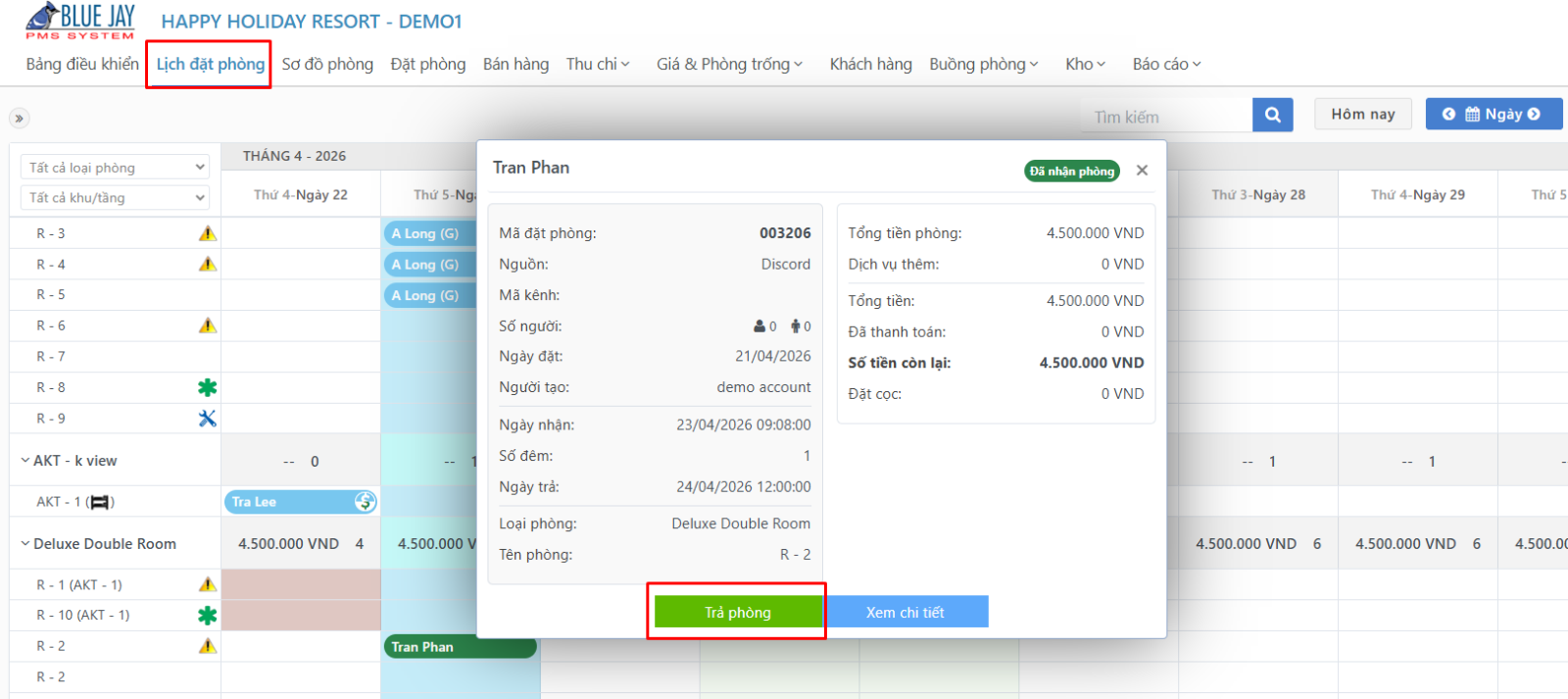Open the Ngày calendar date picker

pos(1494,114)
